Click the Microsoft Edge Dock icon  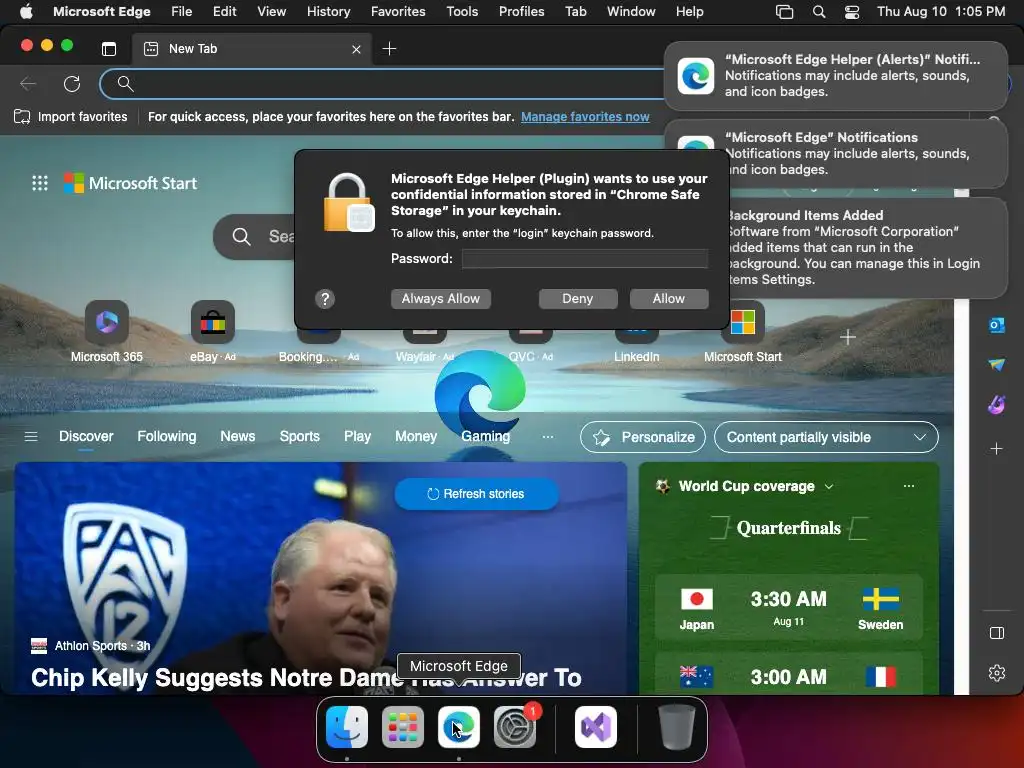click(x=458, y=727)
